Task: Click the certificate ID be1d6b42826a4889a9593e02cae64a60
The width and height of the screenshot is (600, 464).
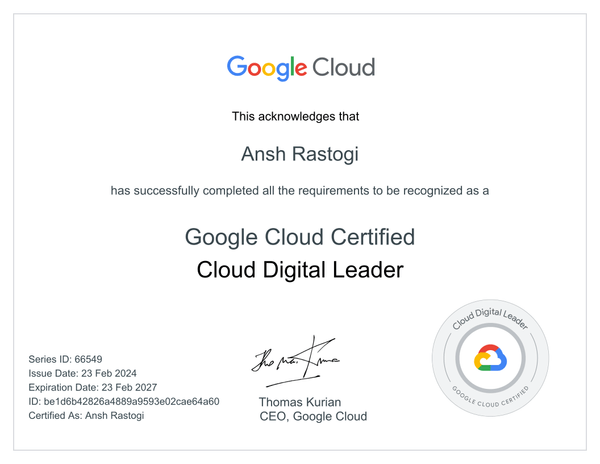Action: (132, 402)
